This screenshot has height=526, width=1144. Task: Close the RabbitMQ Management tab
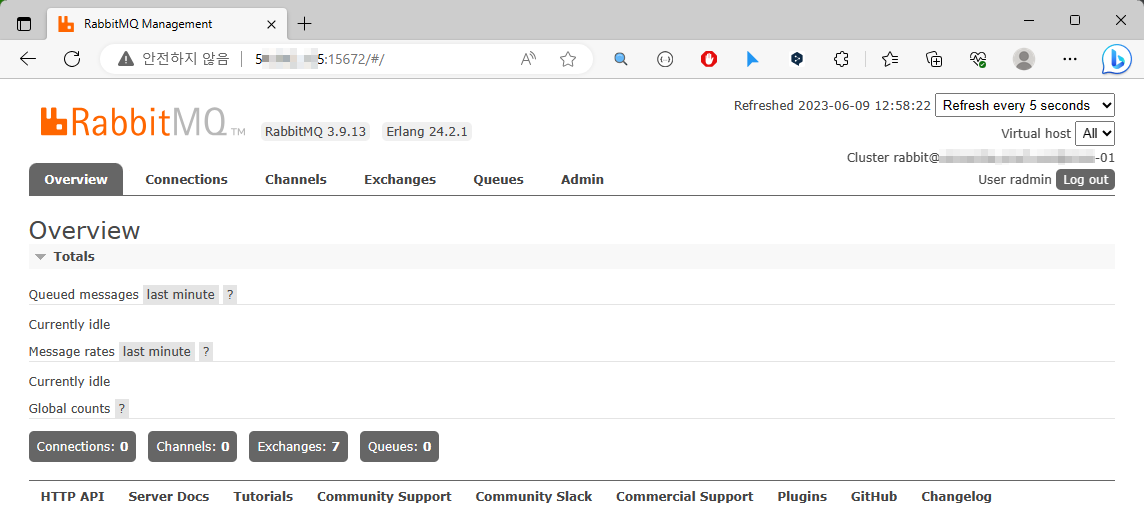271,24
